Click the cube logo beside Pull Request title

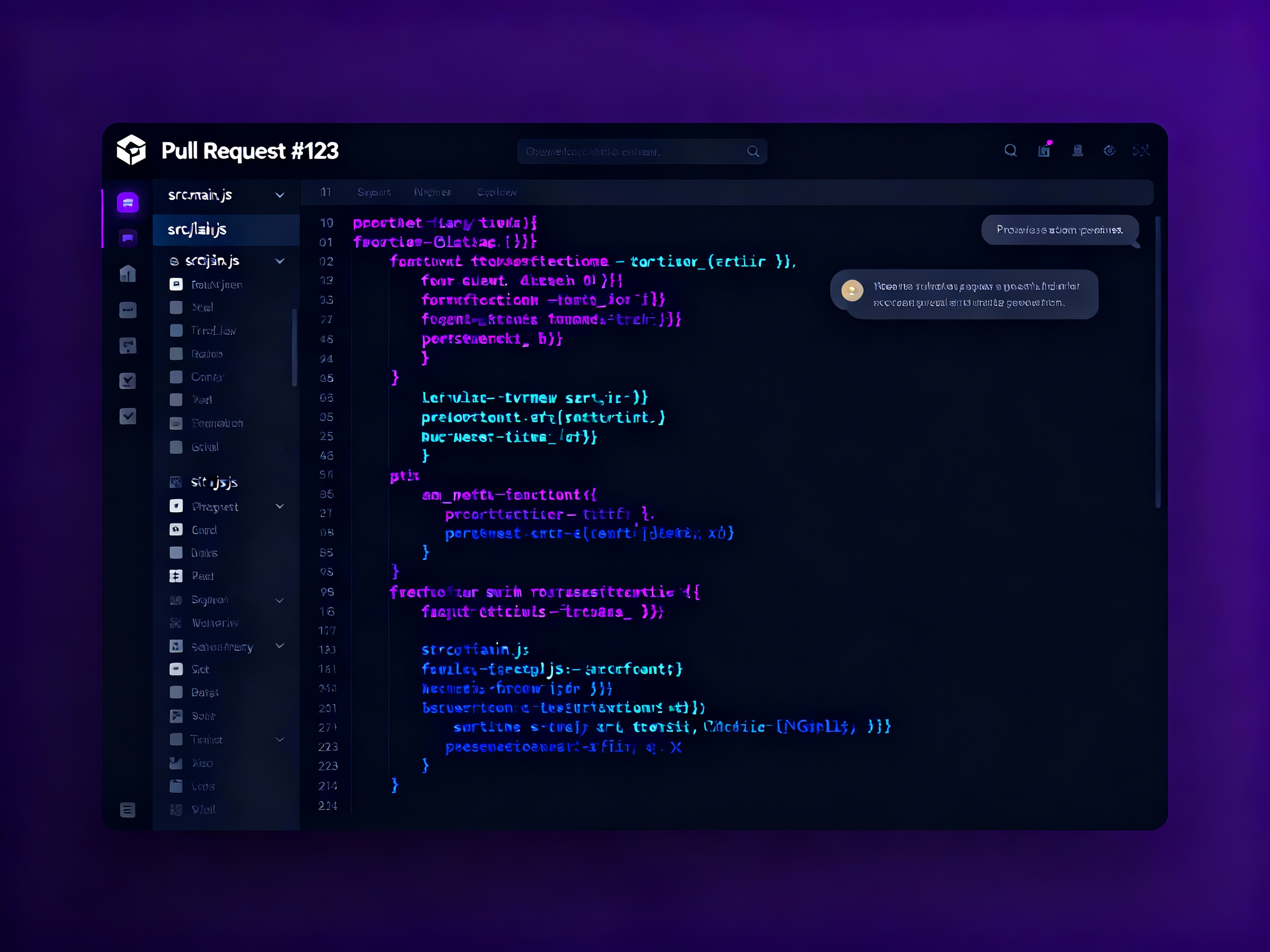(x=131, y=150)
